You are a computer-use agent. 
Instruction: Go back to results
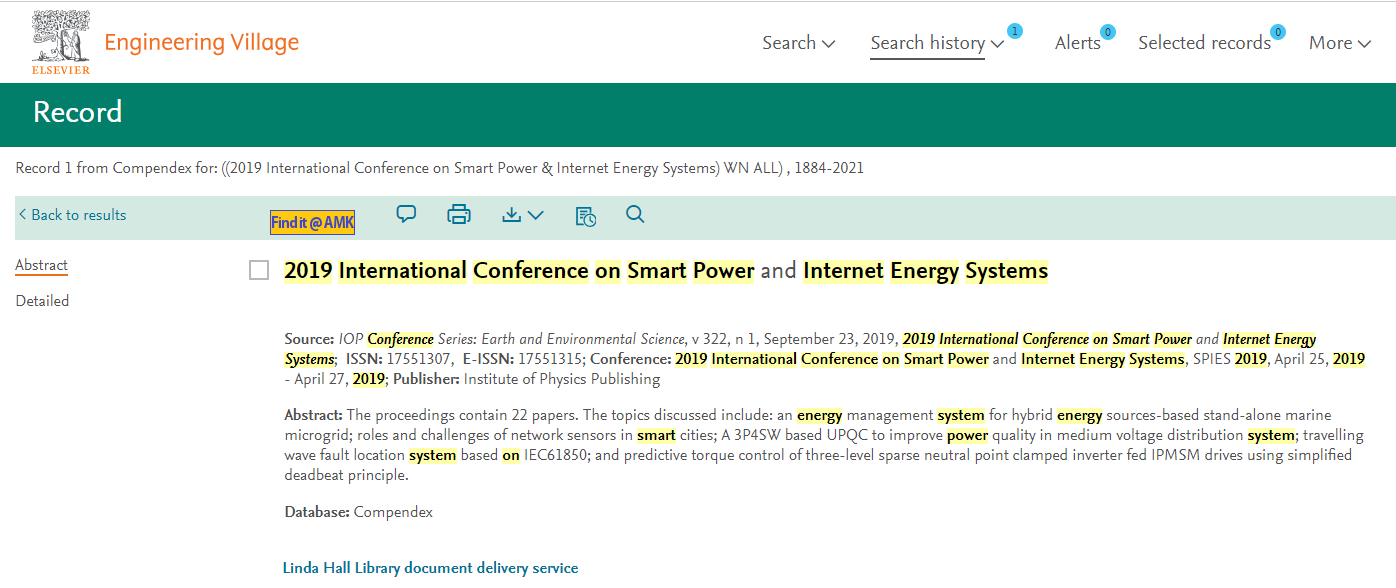coord(72,215)
